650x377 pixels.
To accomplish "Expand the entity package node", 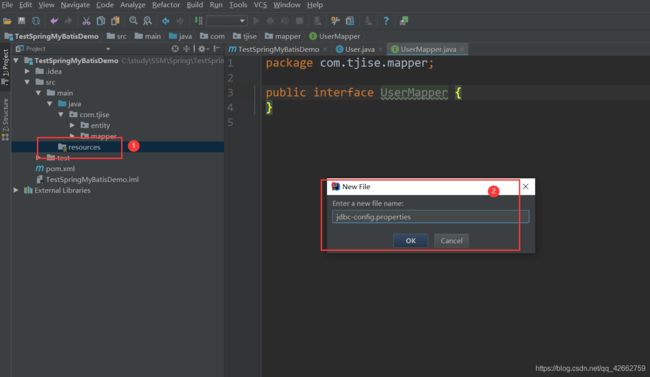I will [72, 125].
